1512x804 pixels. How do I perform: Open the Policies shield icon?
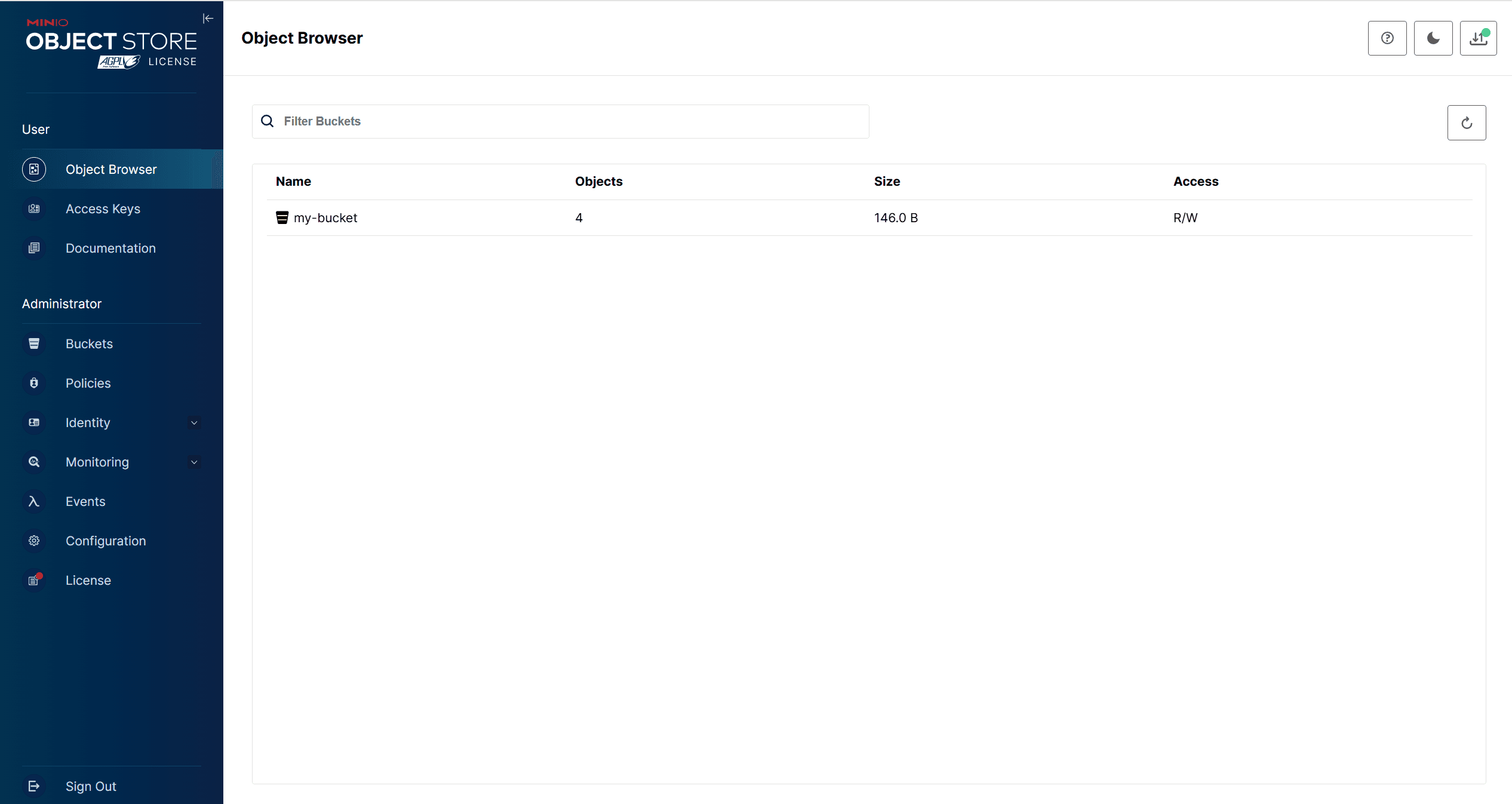(x=33, y=383)
